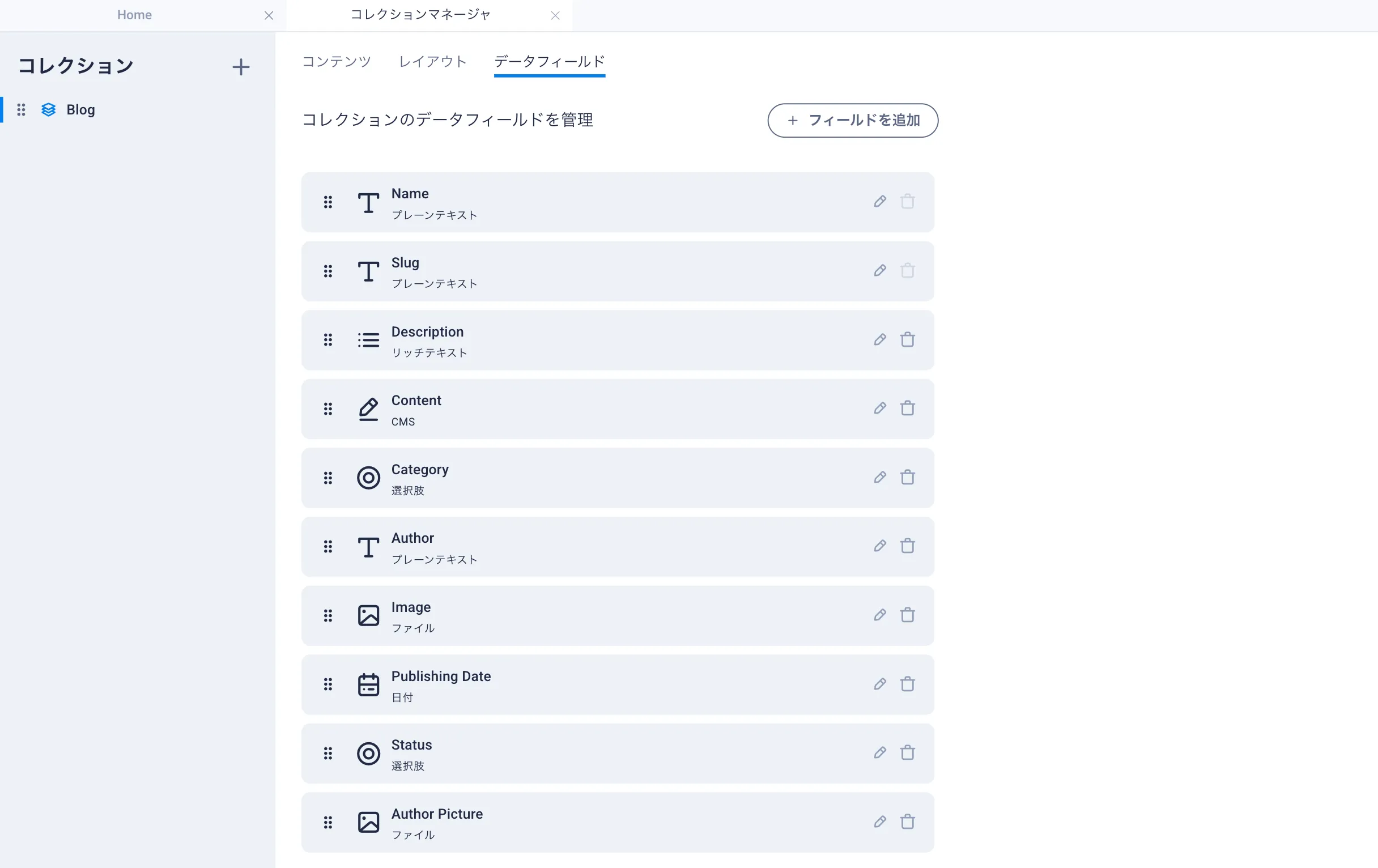Click the drag handle beside Blog collection
The width and height of the screenshot is (1378, 868).
point(21,110)
